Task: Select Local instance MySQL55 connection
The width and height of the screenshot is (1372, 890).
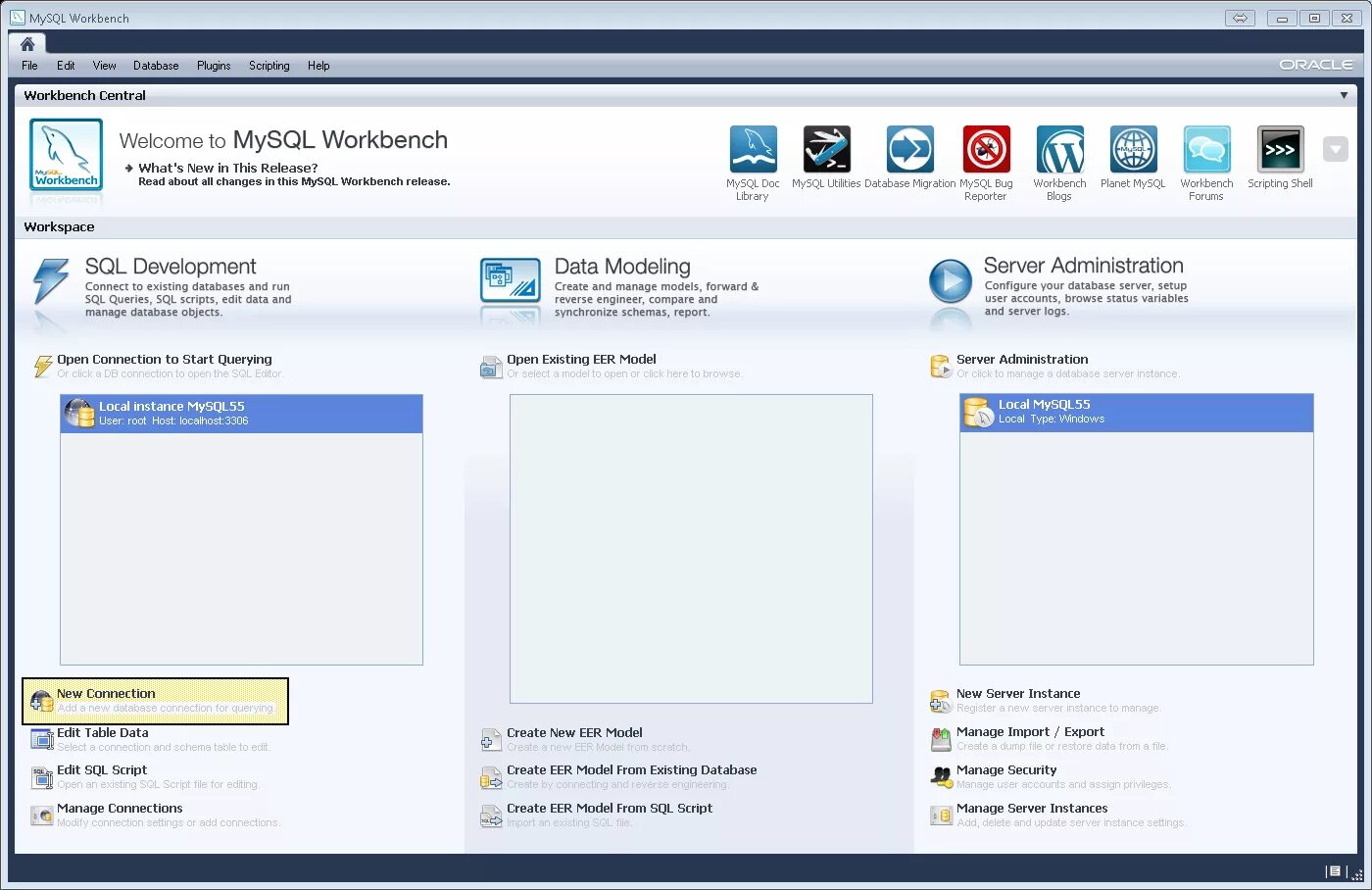Action: point(241,414)
